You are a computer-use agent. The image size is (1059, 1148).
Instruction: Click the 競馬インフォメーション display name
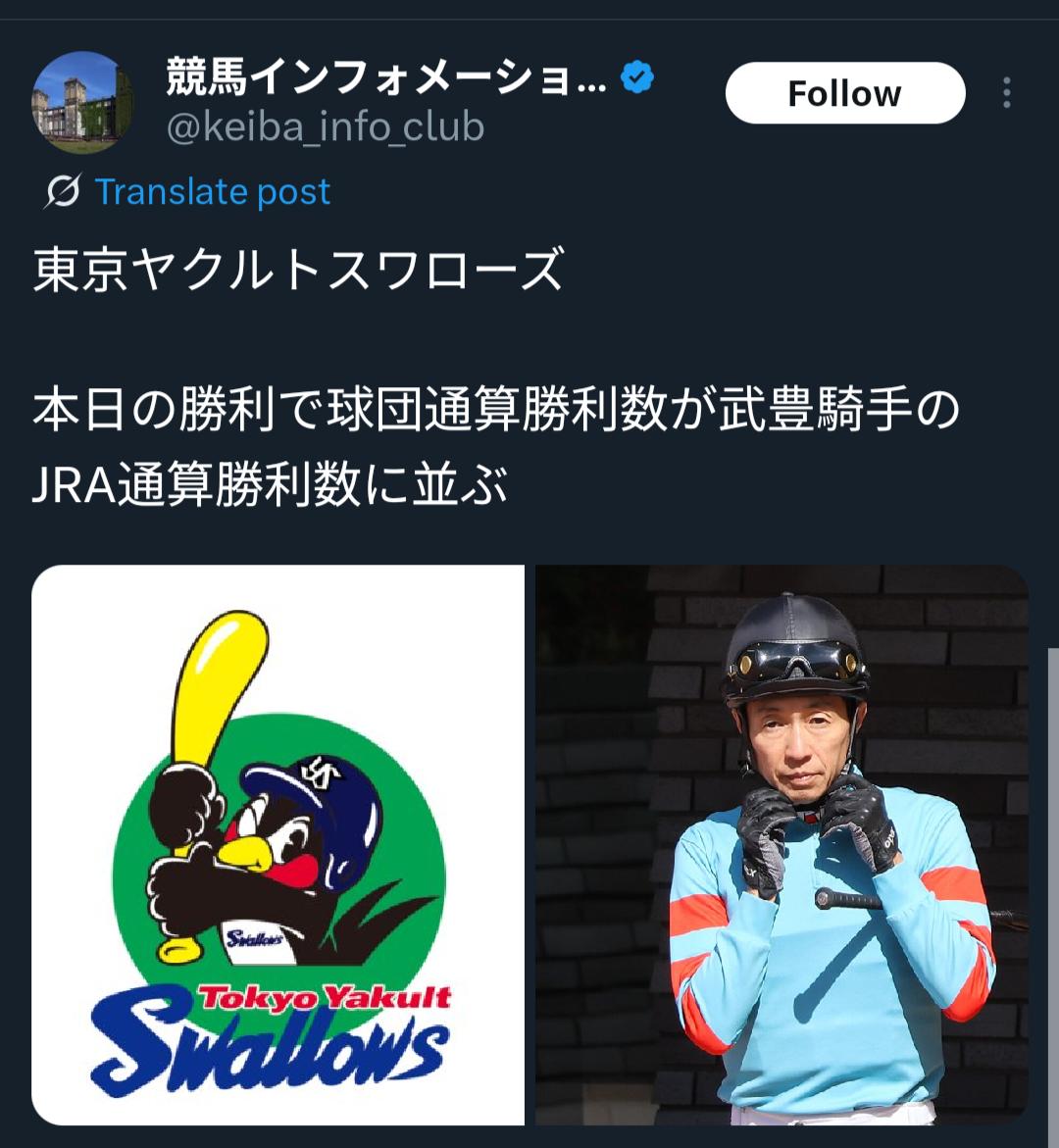point(386,76)
